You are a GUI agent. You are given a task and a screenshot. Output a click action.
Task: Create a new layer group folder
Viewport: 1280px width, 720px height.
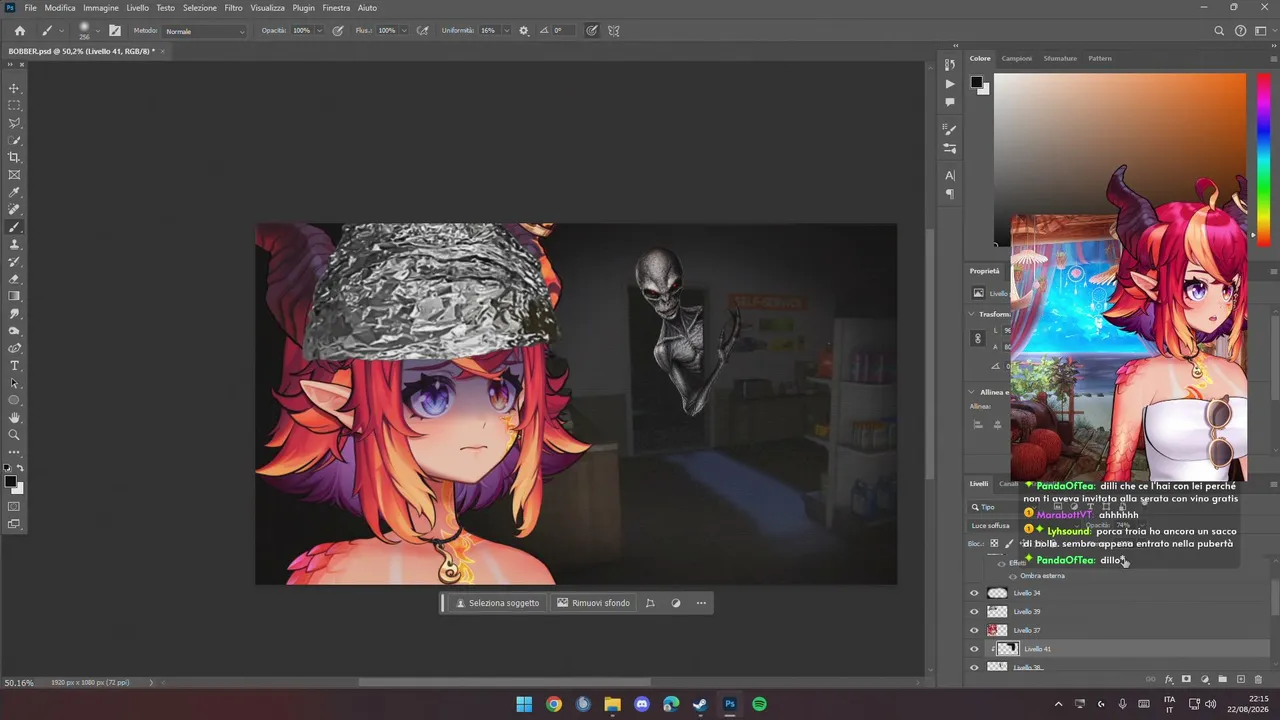pyautogui.click(x=1222, y=679)
